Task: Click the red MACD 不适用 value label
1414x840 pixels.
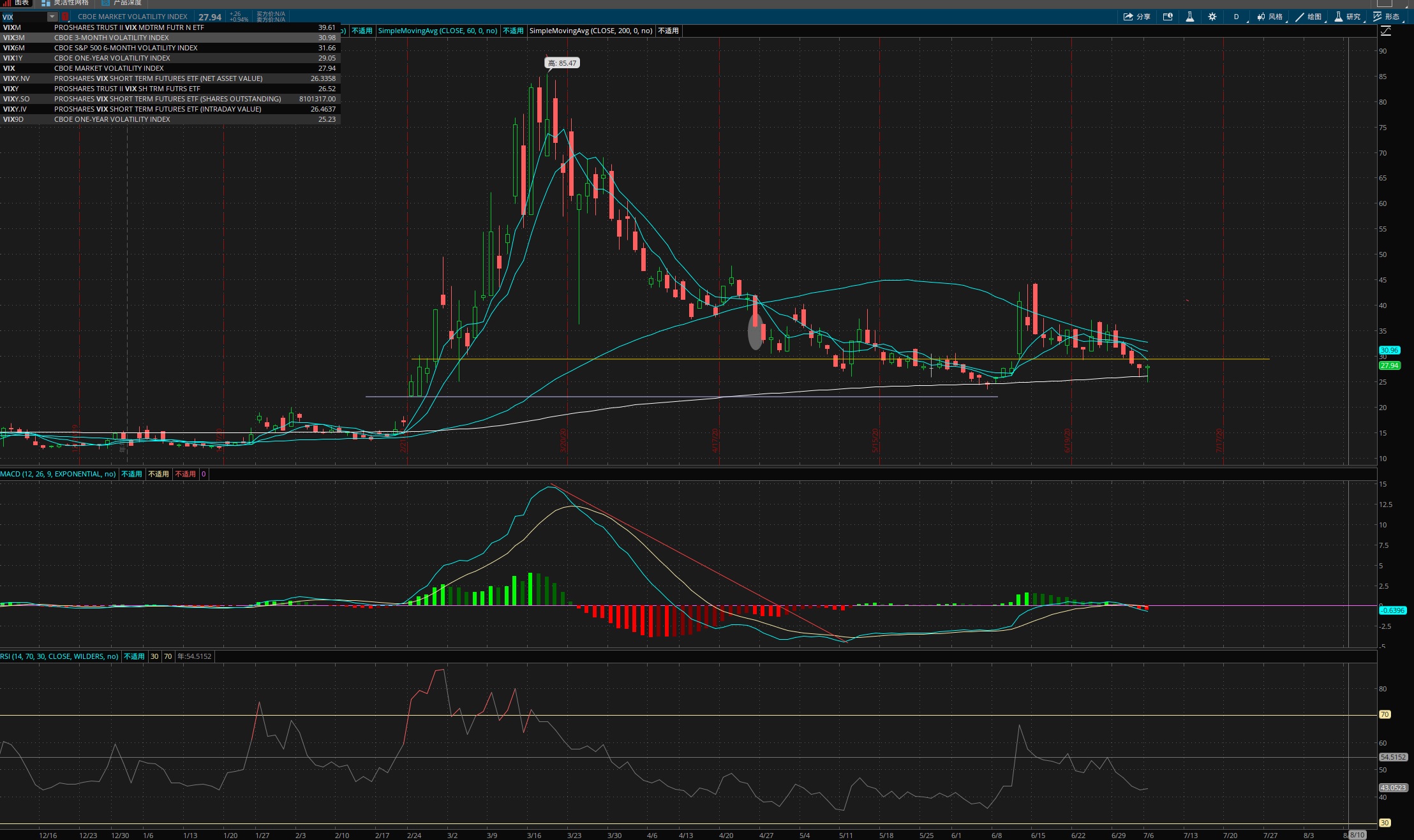Action: click(185, 474)
